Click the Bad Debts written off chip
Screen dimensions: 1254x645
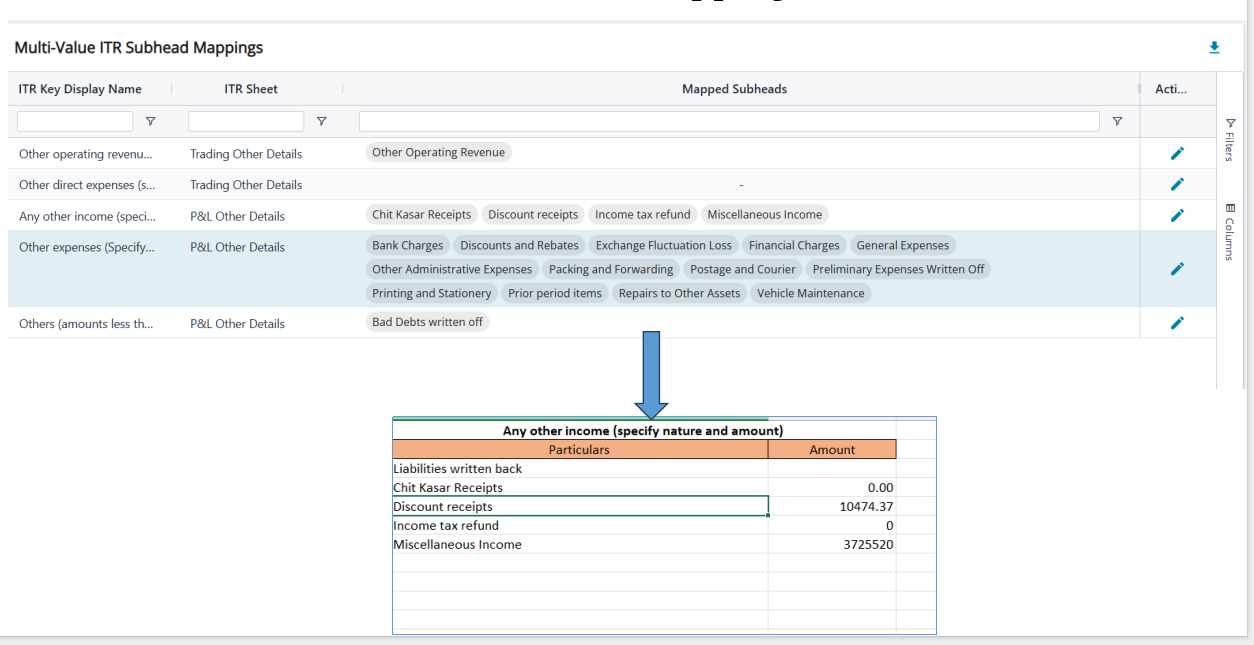pyautogui.click(x=427, y=322)
